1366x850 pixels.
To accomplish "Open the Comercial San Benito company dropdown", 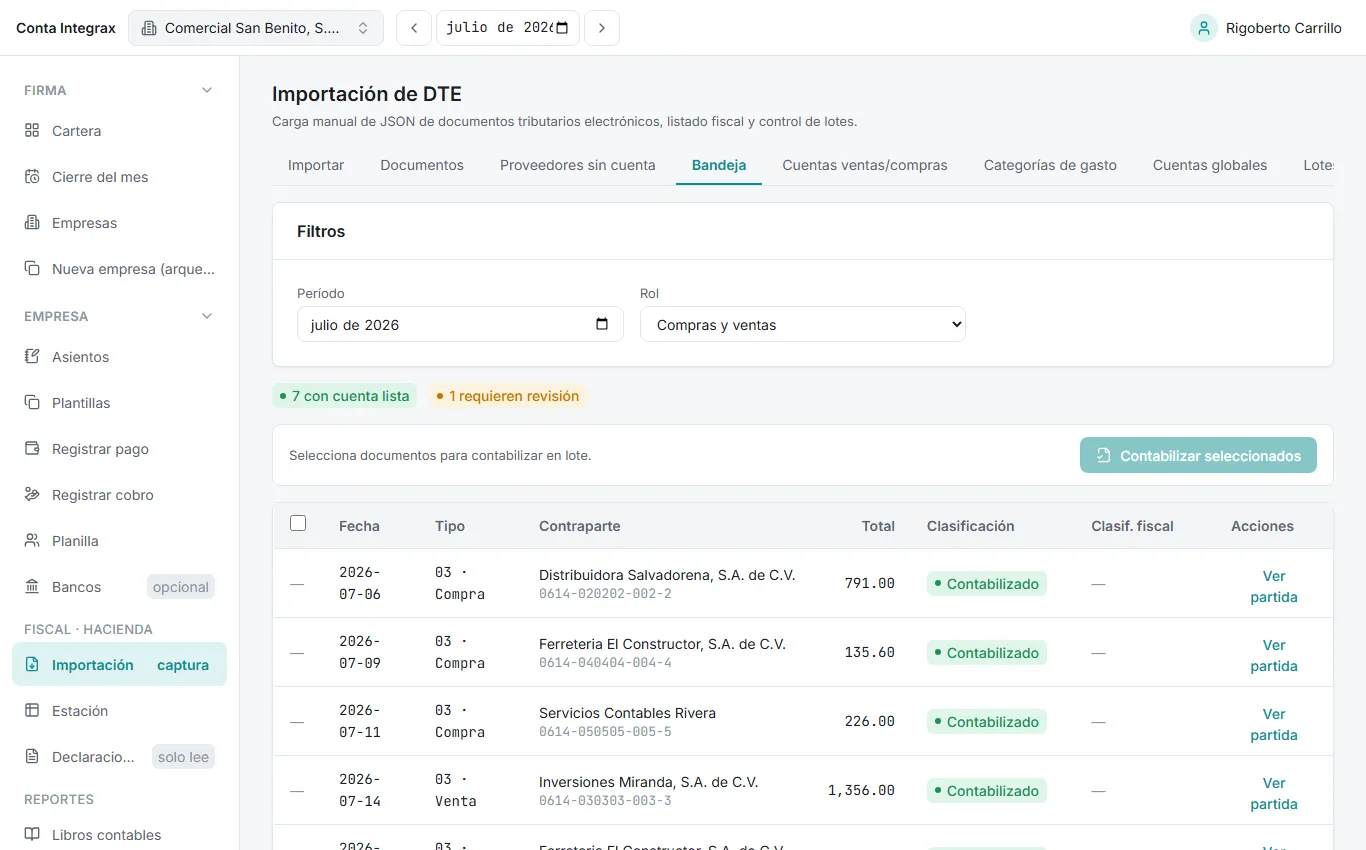I will coord(256,28).
